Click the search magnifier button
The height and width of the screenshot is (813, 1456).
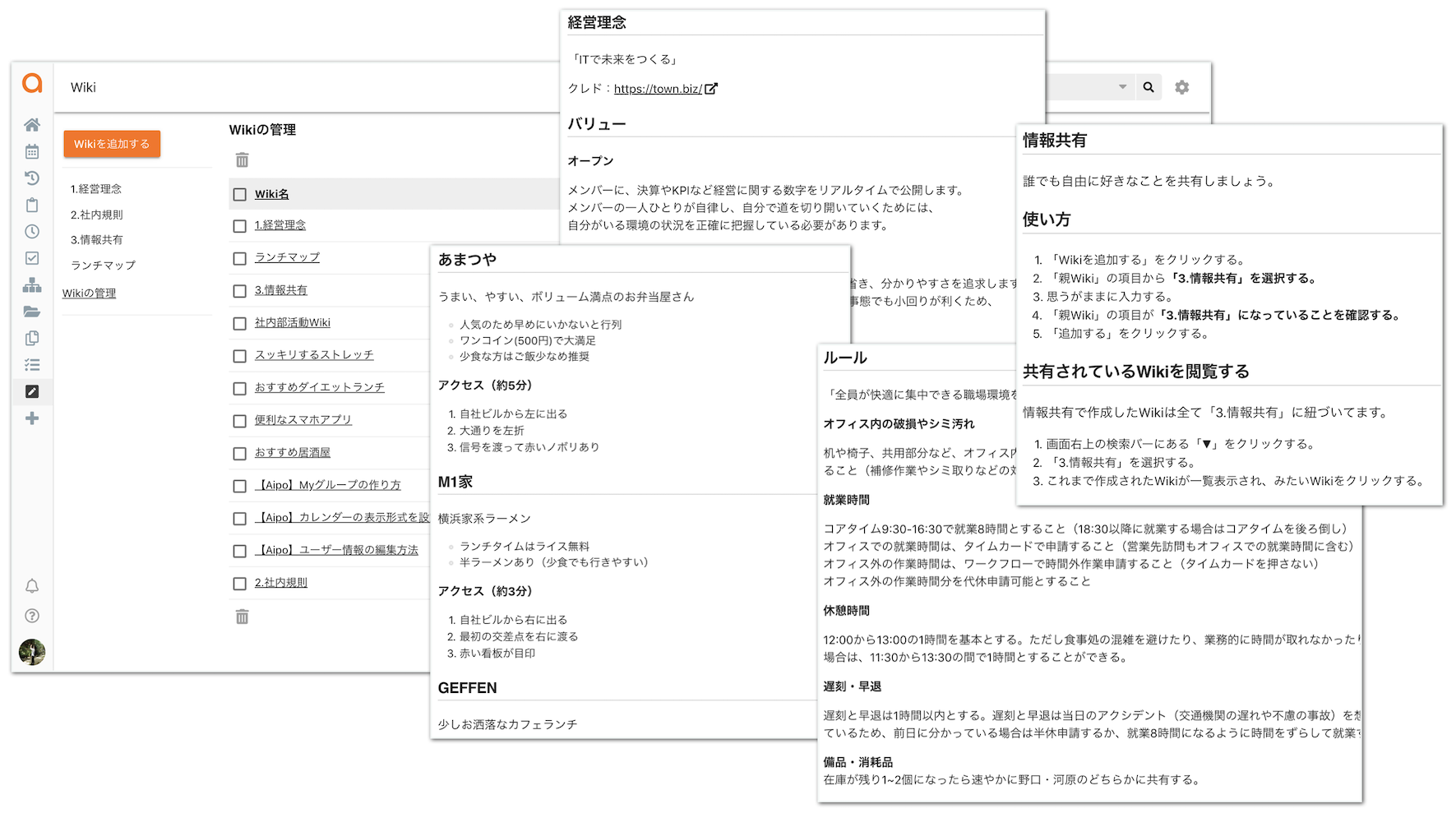pos(1149,87)
